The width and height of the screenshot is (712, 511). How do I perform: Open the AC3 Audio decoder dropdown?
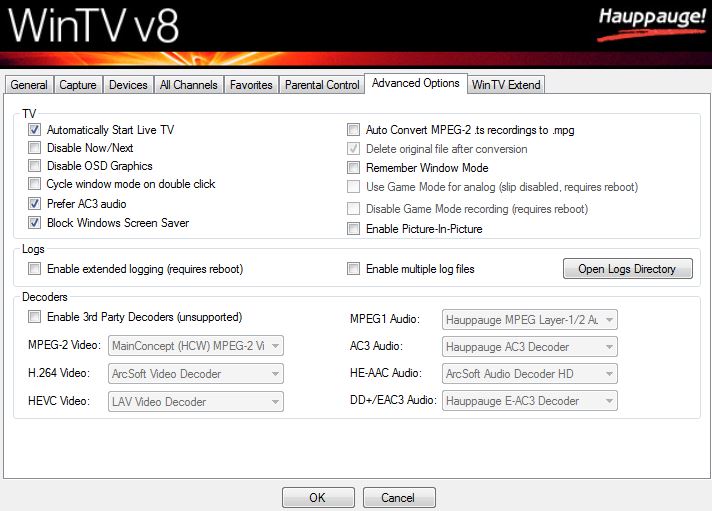click(529, 347)
